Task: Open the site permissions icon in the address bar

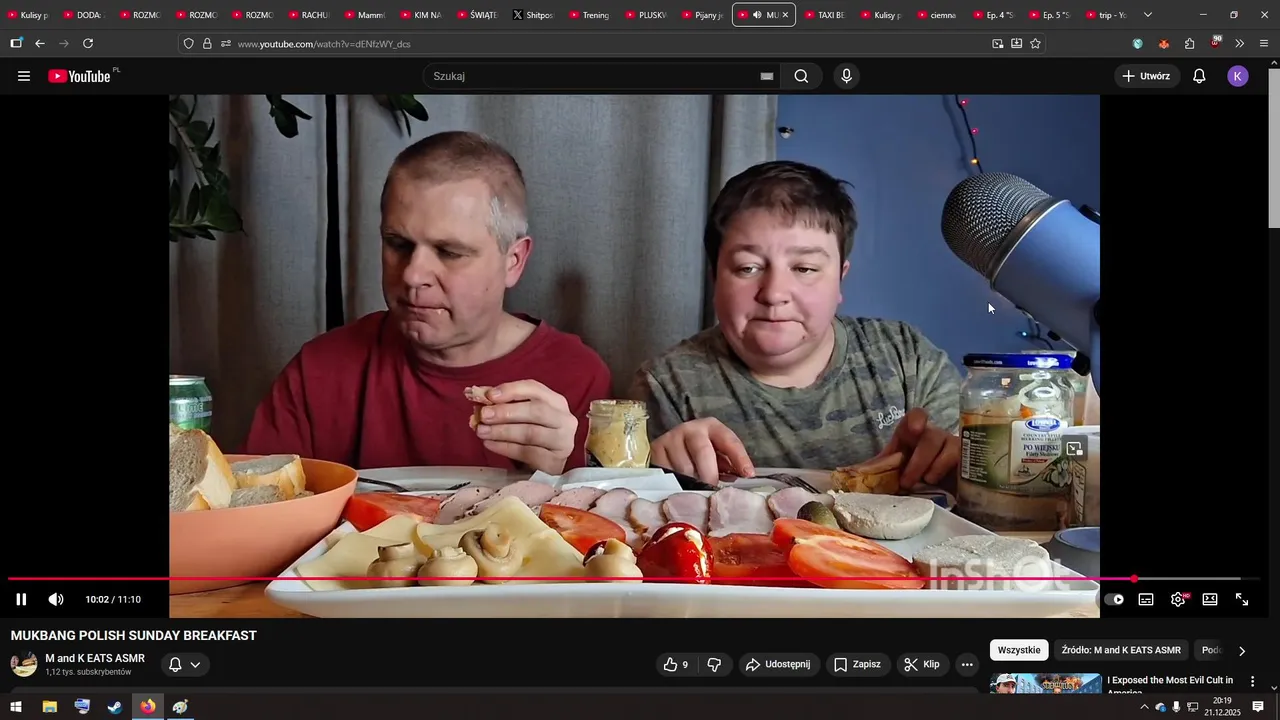Action: pos(226,44)
